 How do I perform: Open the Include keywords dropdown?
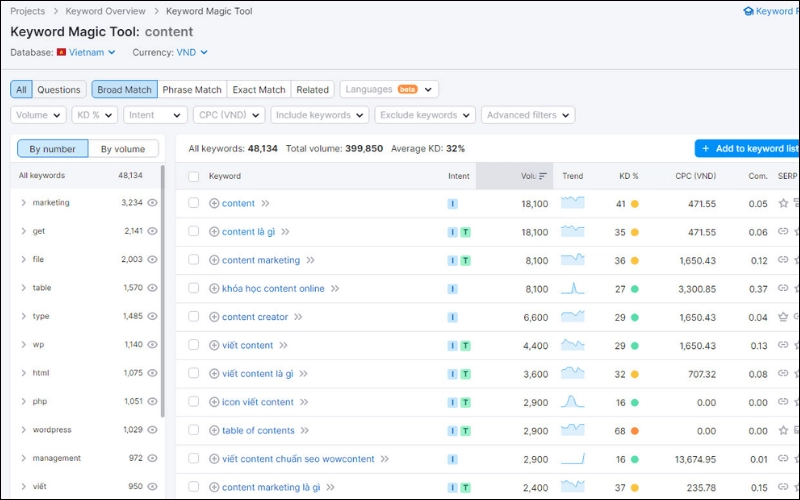pos(319,115)
